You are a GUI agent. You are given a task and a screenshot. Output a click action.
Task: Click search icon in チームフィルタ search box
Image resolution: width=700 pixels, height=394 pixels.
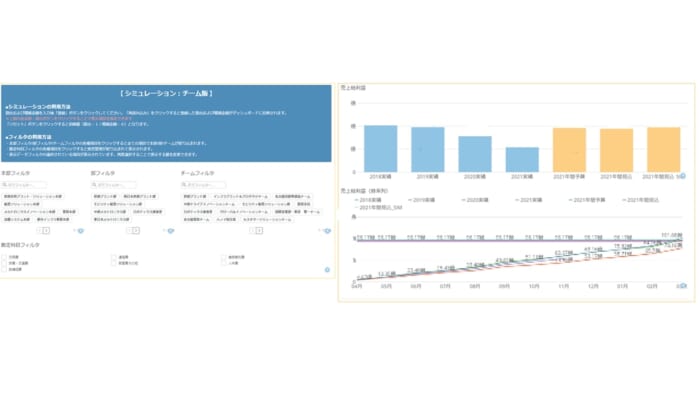(x=184, y=185)
